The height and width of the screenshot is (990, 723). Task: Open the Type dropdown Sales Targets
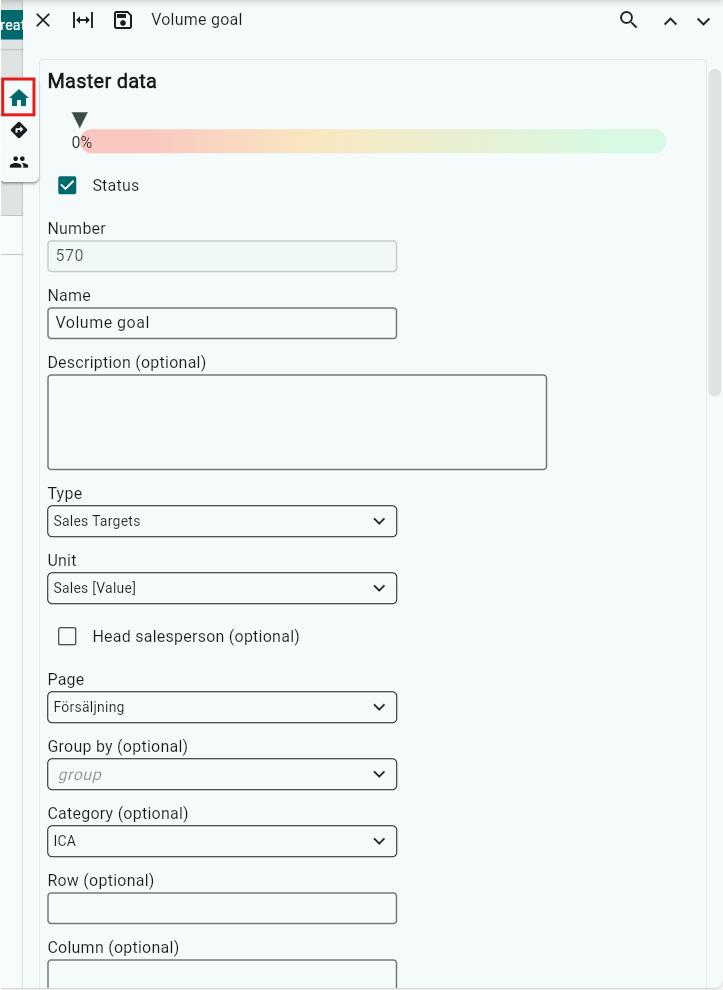(222, 521)
